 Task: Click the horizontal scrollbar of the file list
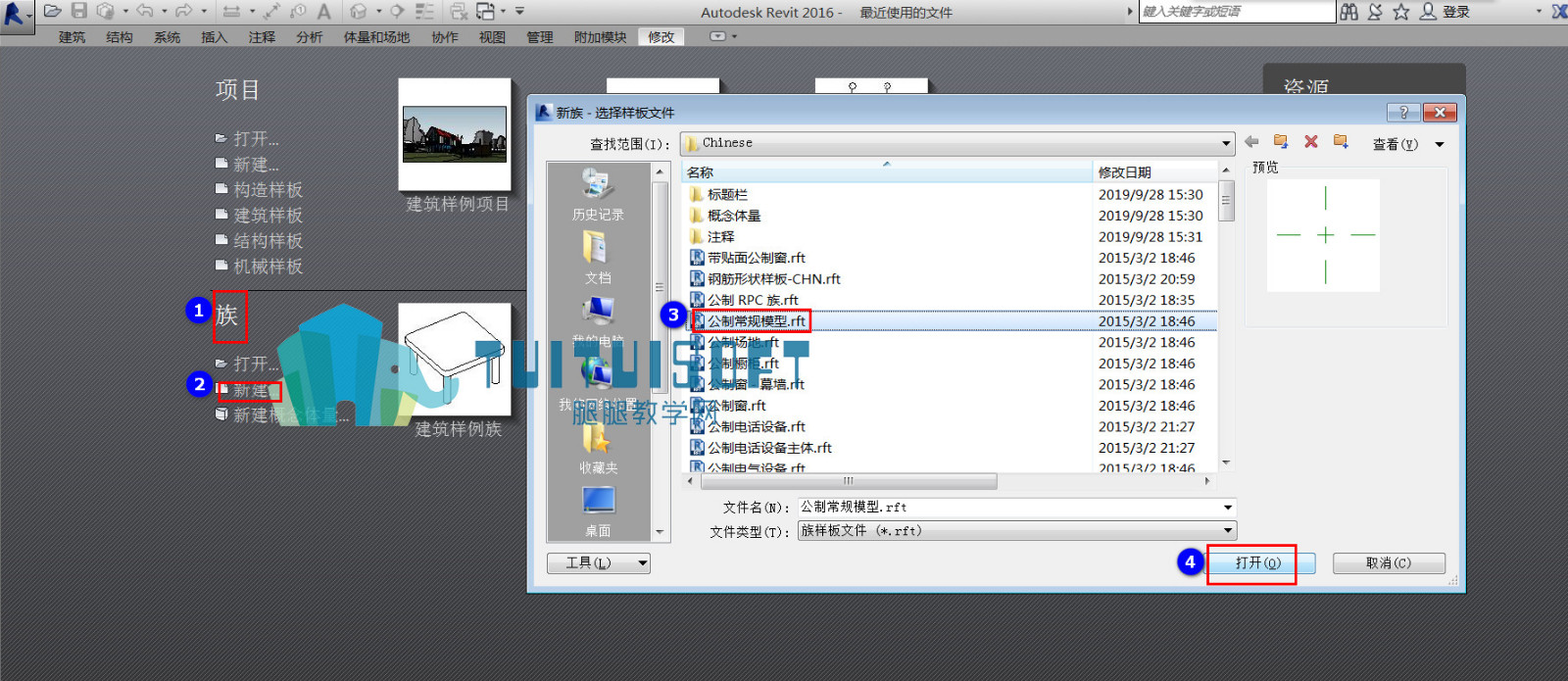tap(849, 481)
